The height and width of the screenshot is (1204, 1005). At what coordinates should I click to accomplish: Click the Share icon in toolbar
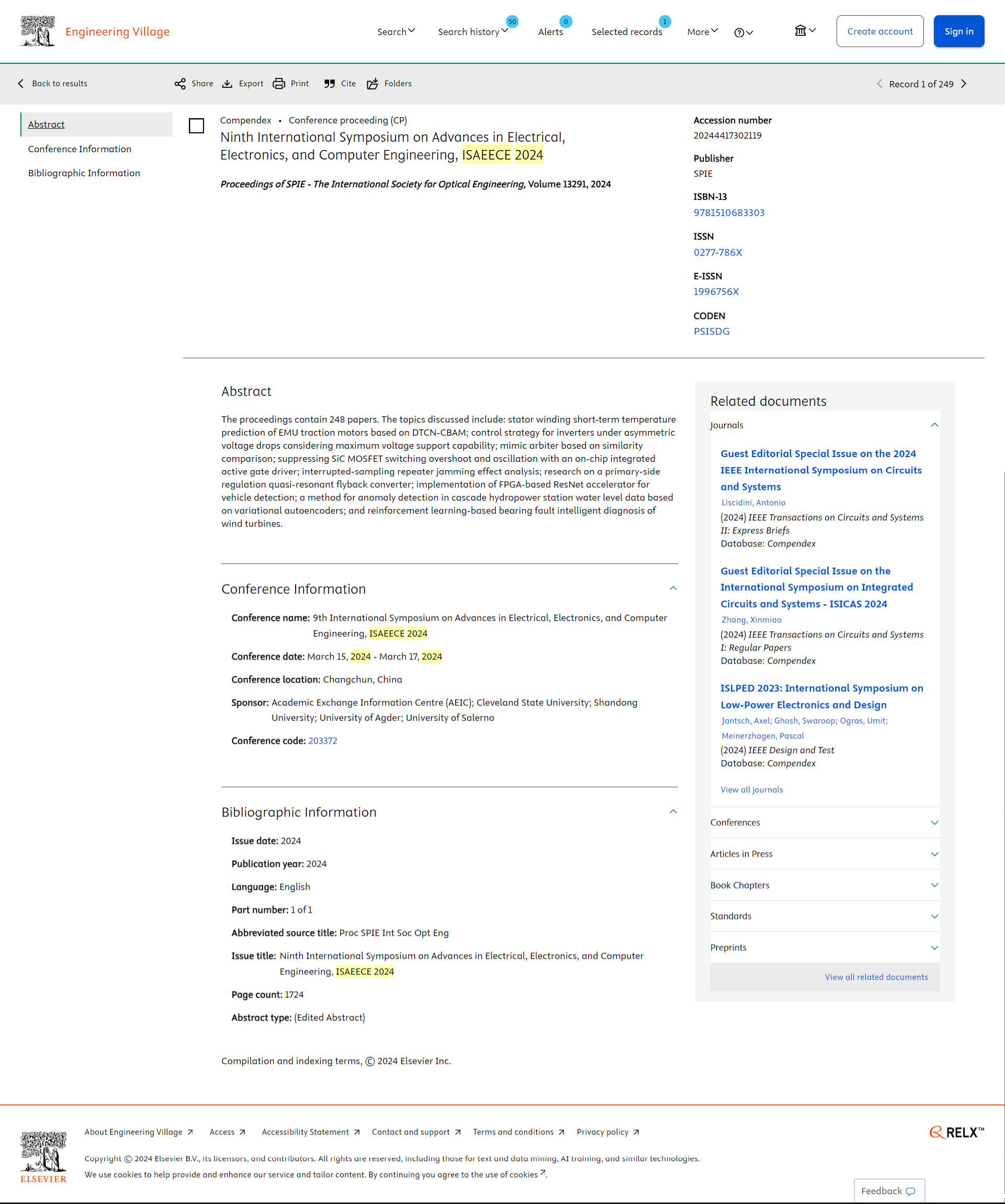pos(180,84)
